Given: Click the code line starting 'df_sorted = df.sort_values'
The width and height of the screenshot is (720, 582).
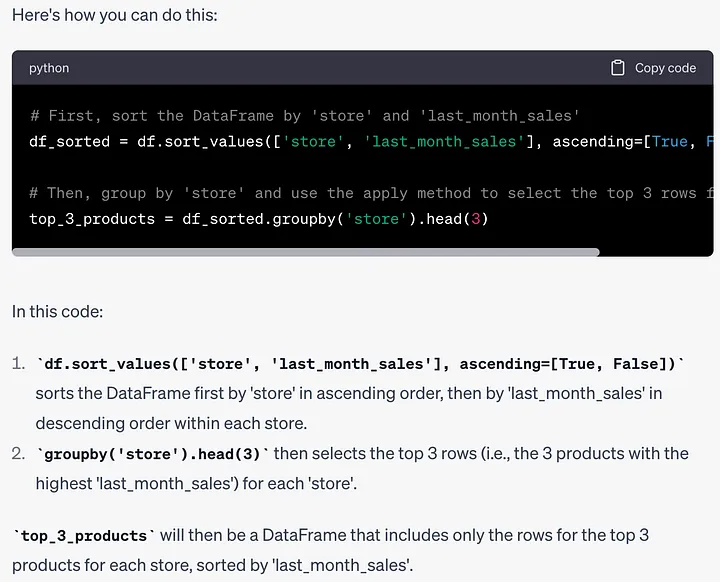Looking at the screenshot, I should click(x=371, y=141).
